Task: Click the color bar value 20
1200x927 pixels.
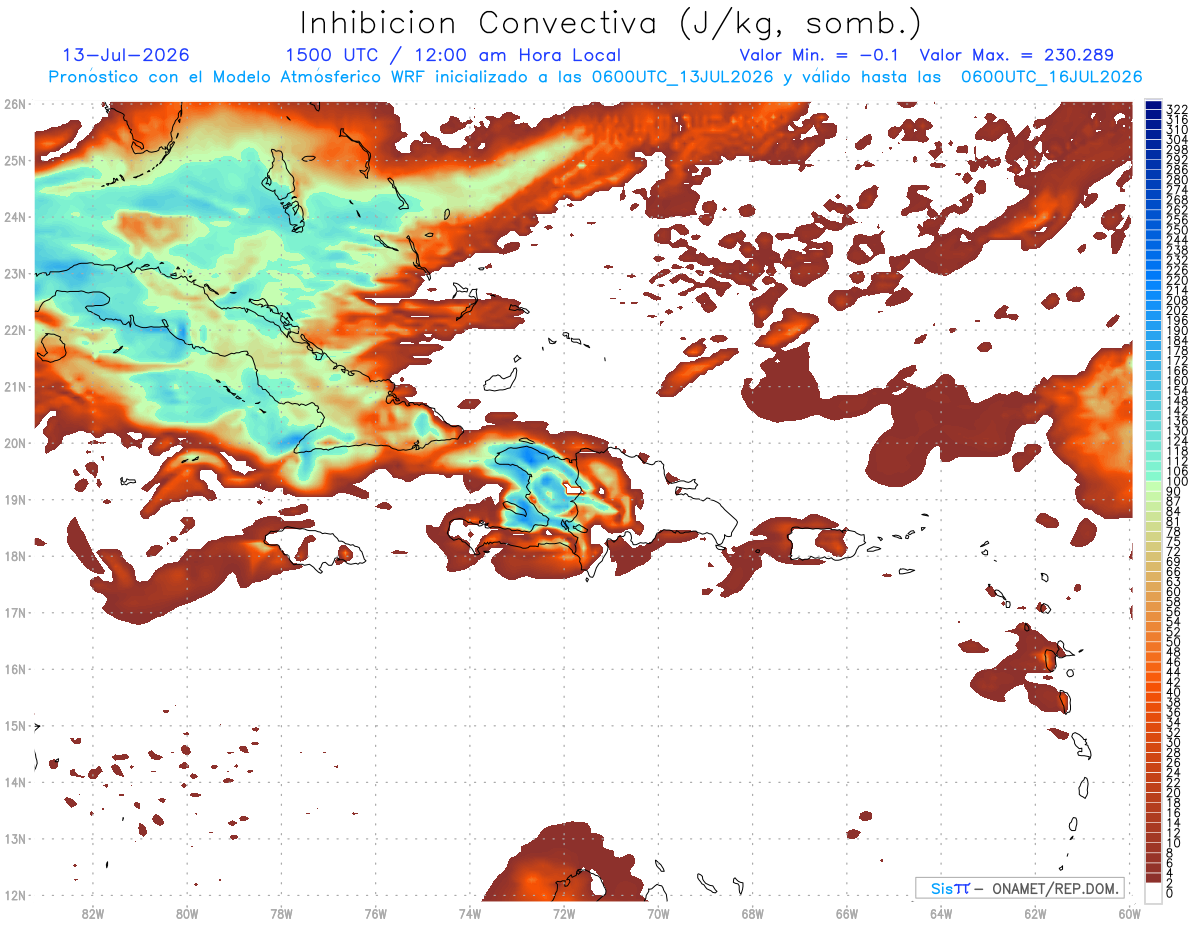Action: click(x=1173, y=793)
